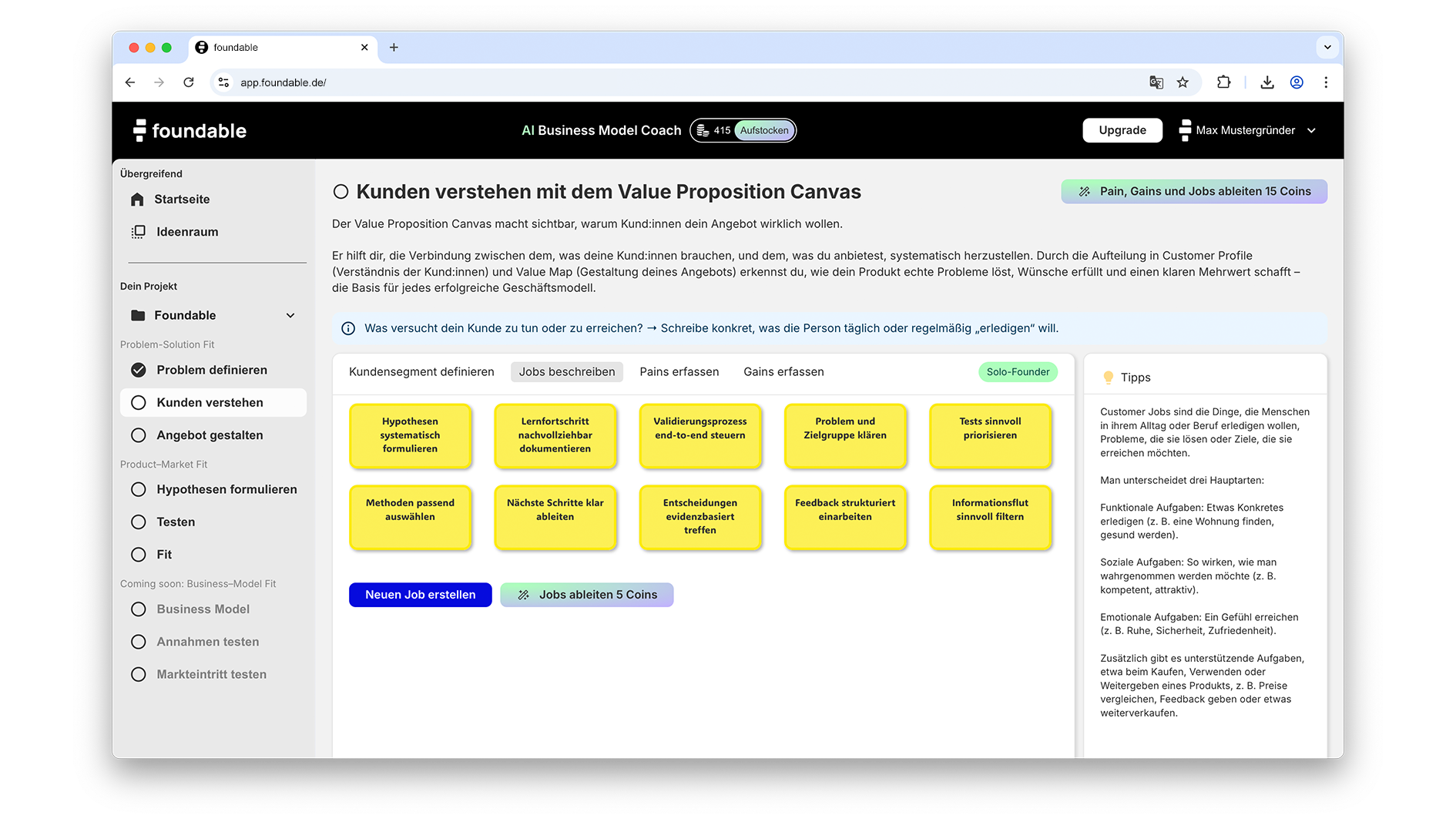Expand the Max Mustergründer user menu

(x=1310, y=131)
